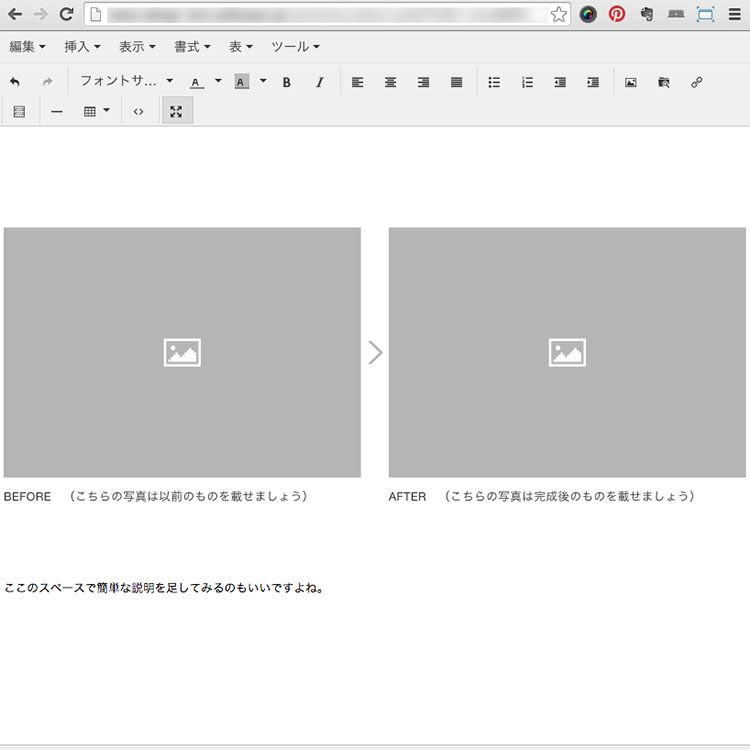Click the insert image icon
Screen dimensions: 750x750
click(631, 82)
